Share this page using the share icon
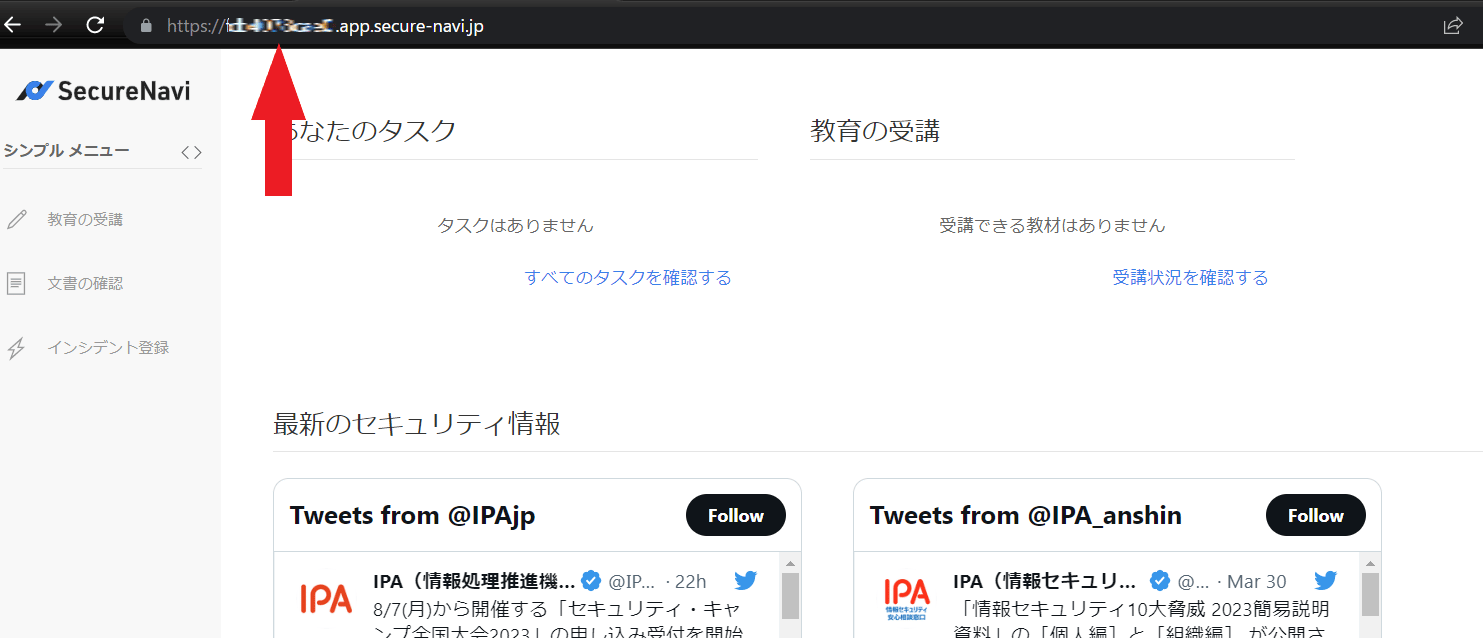The image size is (1483, 638). click(x=1452, y=26)
